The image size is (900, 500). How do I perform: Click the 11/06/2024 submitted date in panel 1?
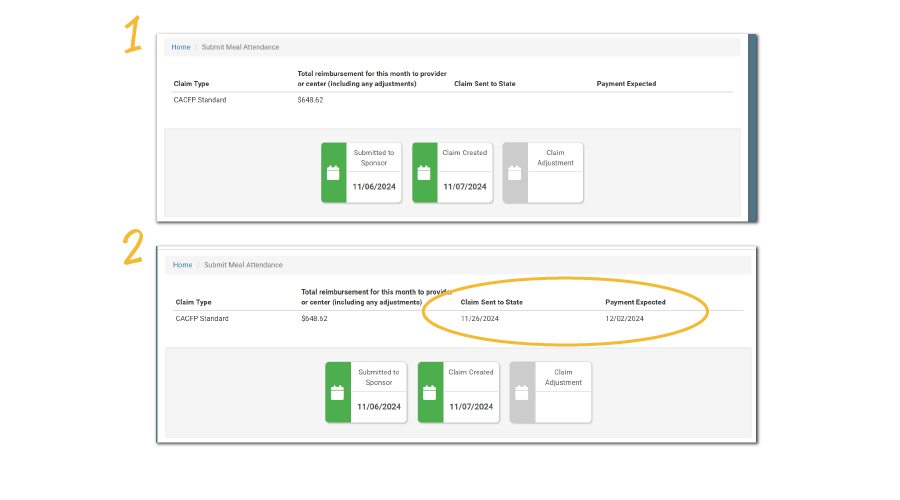pos(373,187)
